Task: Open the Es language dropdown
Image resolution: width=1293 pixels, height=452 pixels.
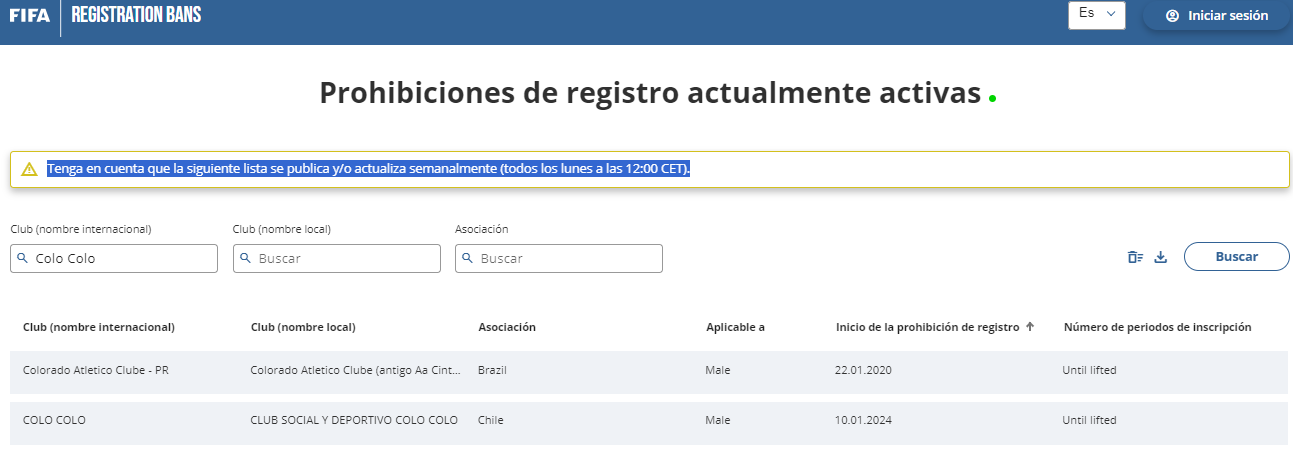Action: 1096,15
